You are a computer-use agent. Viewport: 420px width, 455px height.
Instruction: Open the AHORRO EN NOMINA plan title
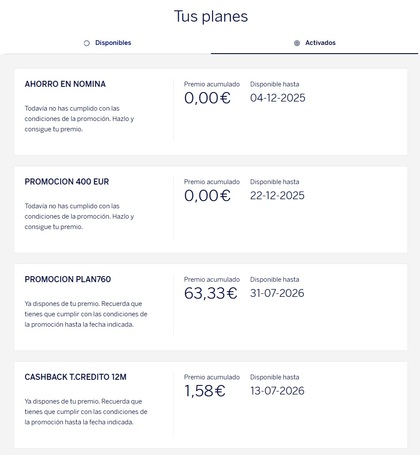(65, 84)
